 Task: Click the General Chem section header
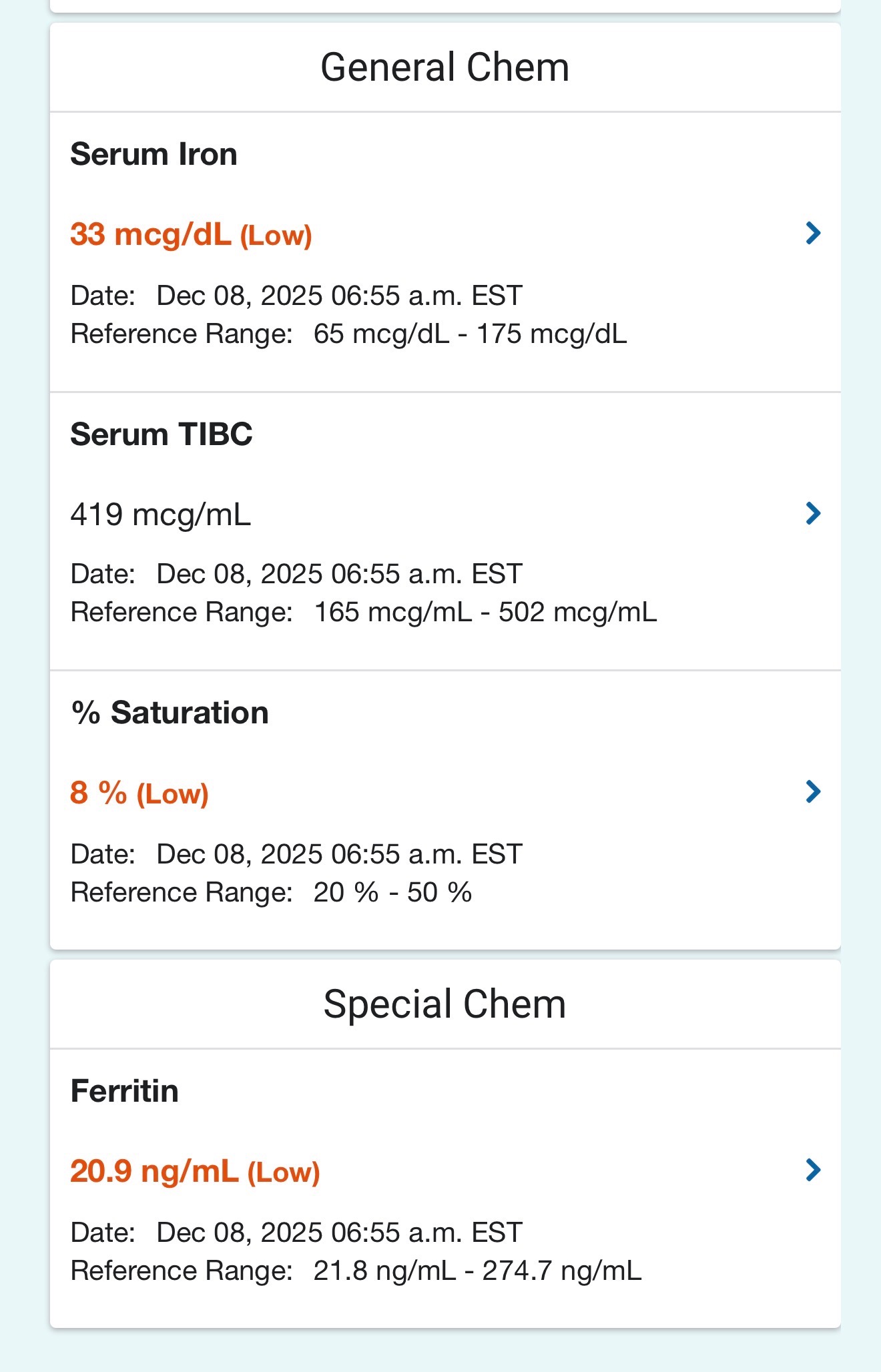[445, 67]
